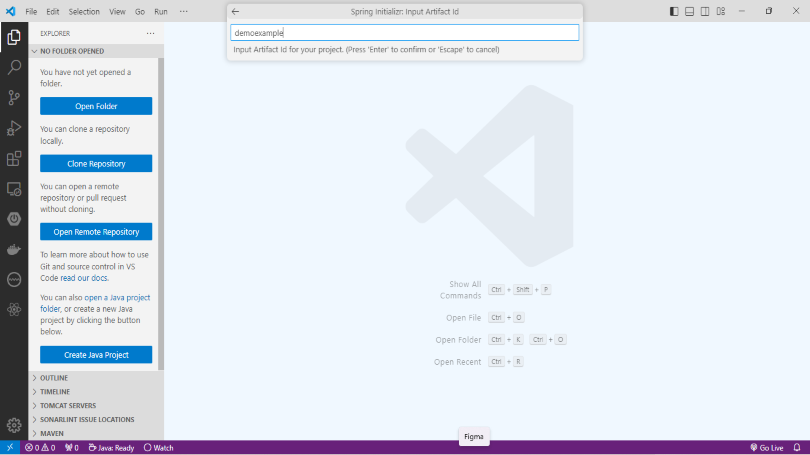This screenshot has height=455, width=810.
Task: Open notifications bell icon
Action: (x=797, y=448)
